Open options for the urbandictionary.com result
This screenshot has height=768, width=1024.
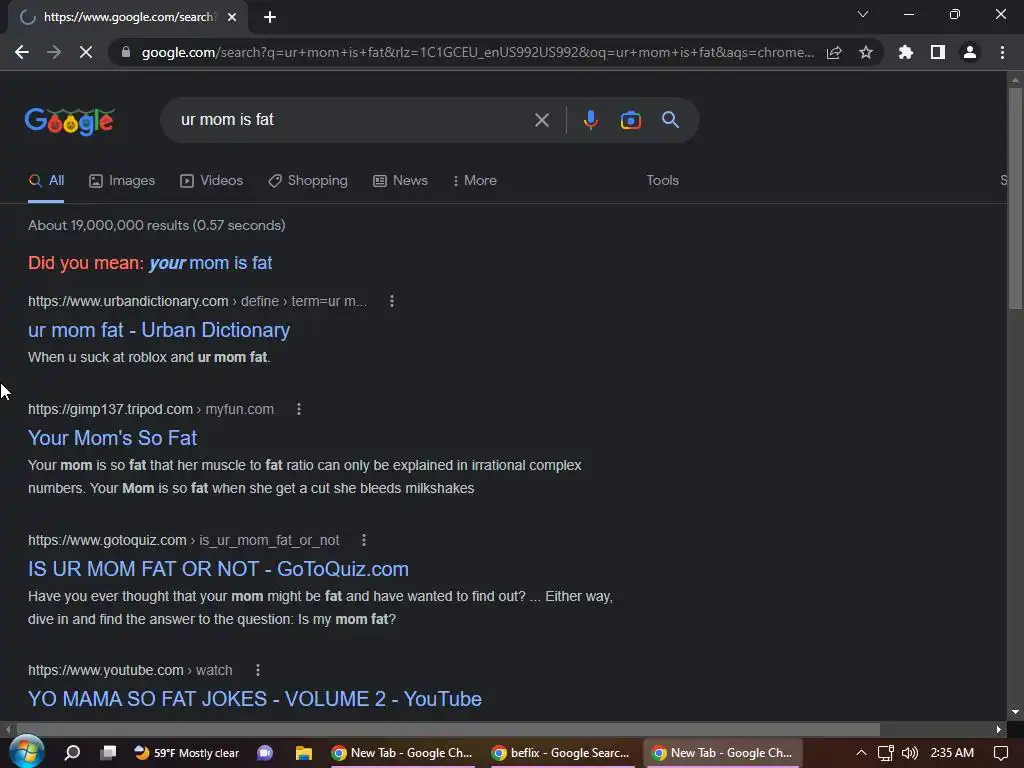pos(392,301)
